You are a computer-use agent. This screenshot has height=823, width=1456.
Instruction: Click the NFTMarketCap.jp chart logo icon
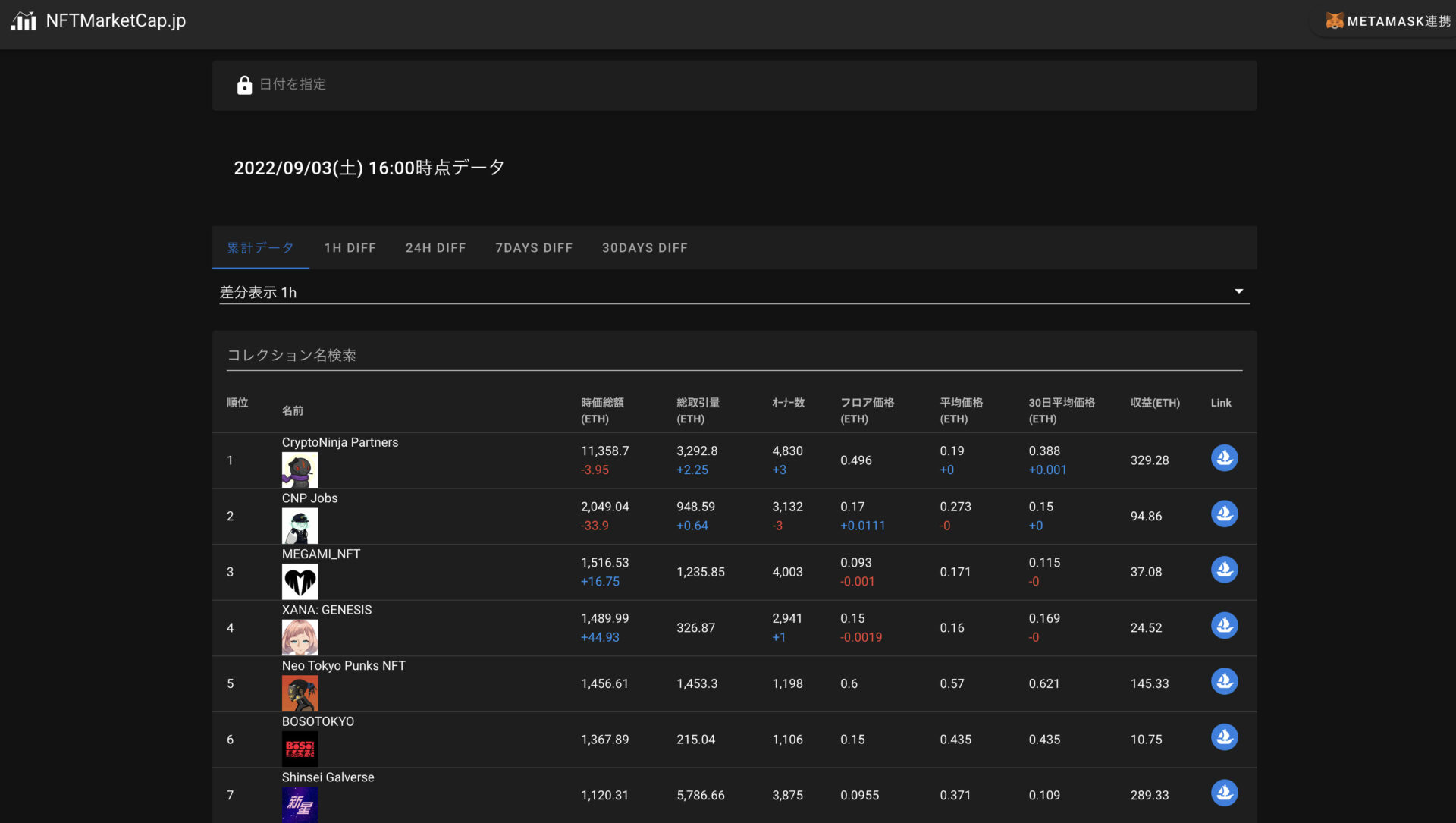(24, 20)
